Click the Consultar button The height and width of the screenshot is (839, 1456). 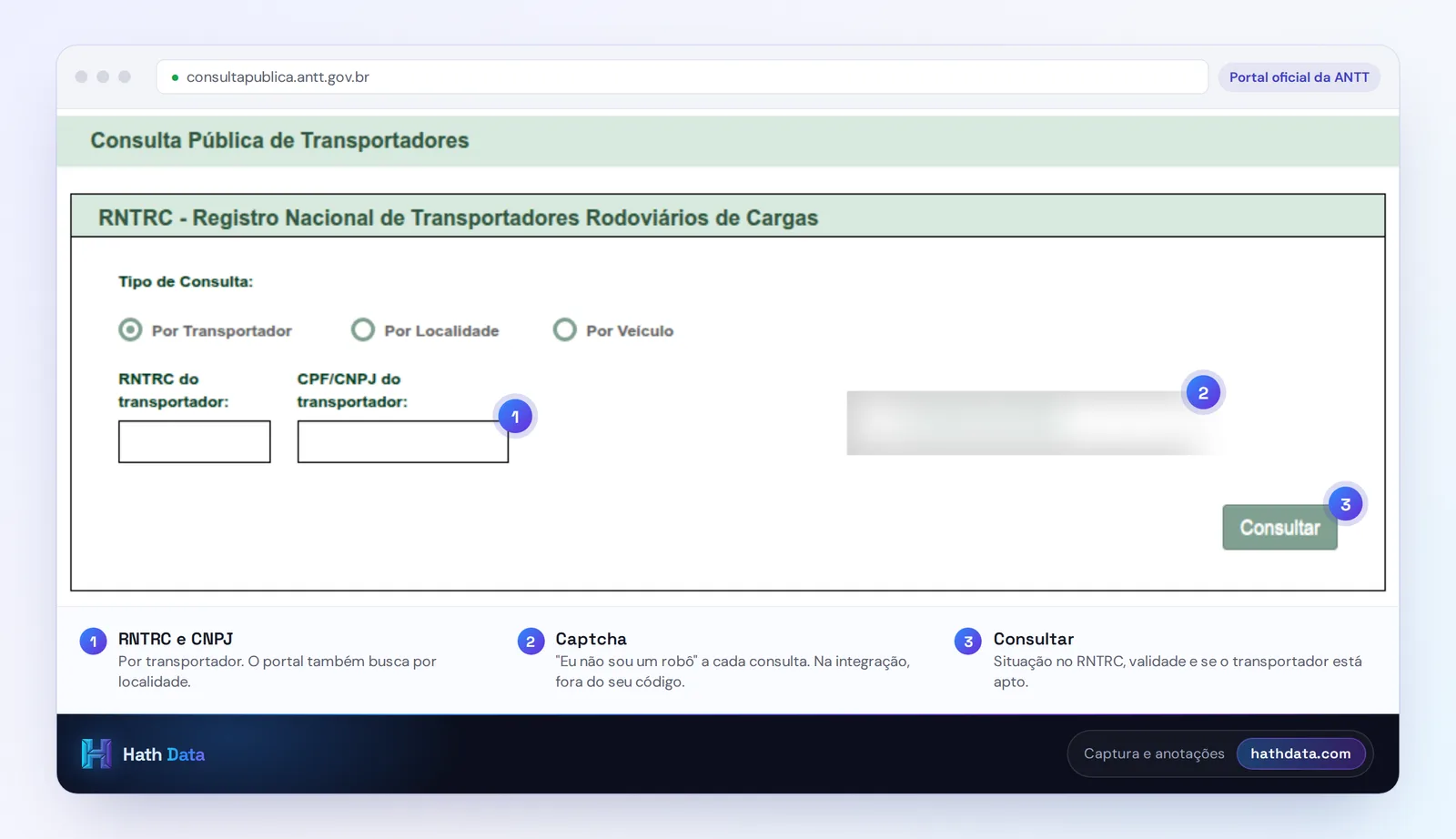(x=1279, y=528)
